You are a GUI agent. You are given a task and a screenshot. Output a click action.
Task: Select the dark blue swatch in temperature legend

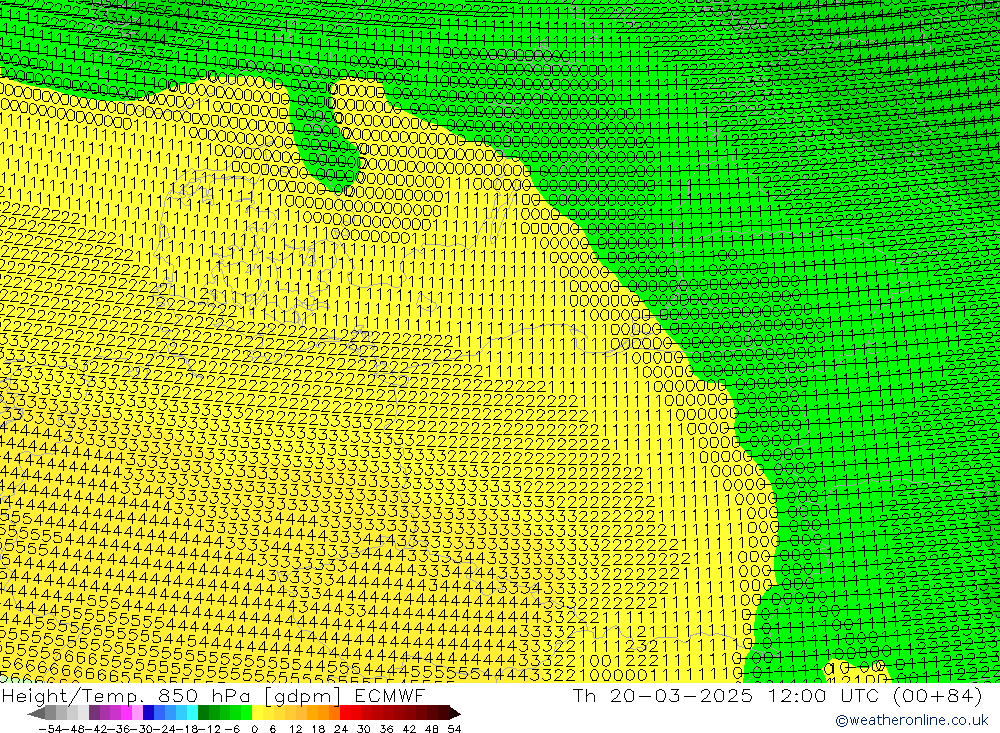tap(148, 713)
